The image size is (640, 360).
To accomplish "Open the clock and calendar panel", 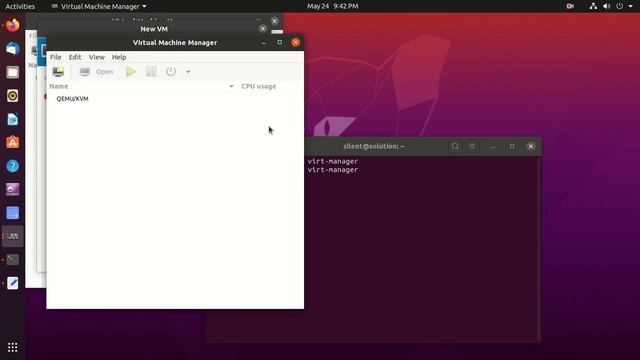I will click(x=333, y=6).
